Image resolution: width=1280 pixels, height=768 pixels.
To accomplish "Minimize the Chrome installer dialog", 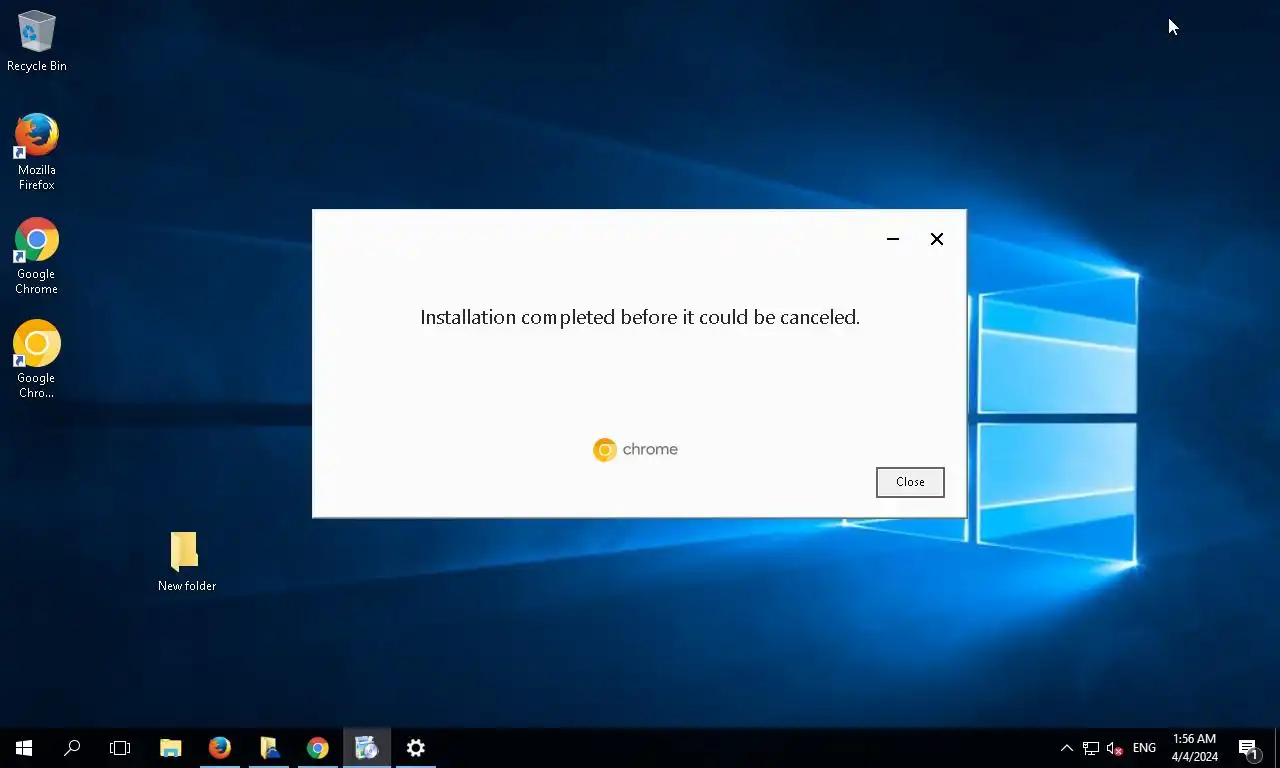I will pos(893,239).
